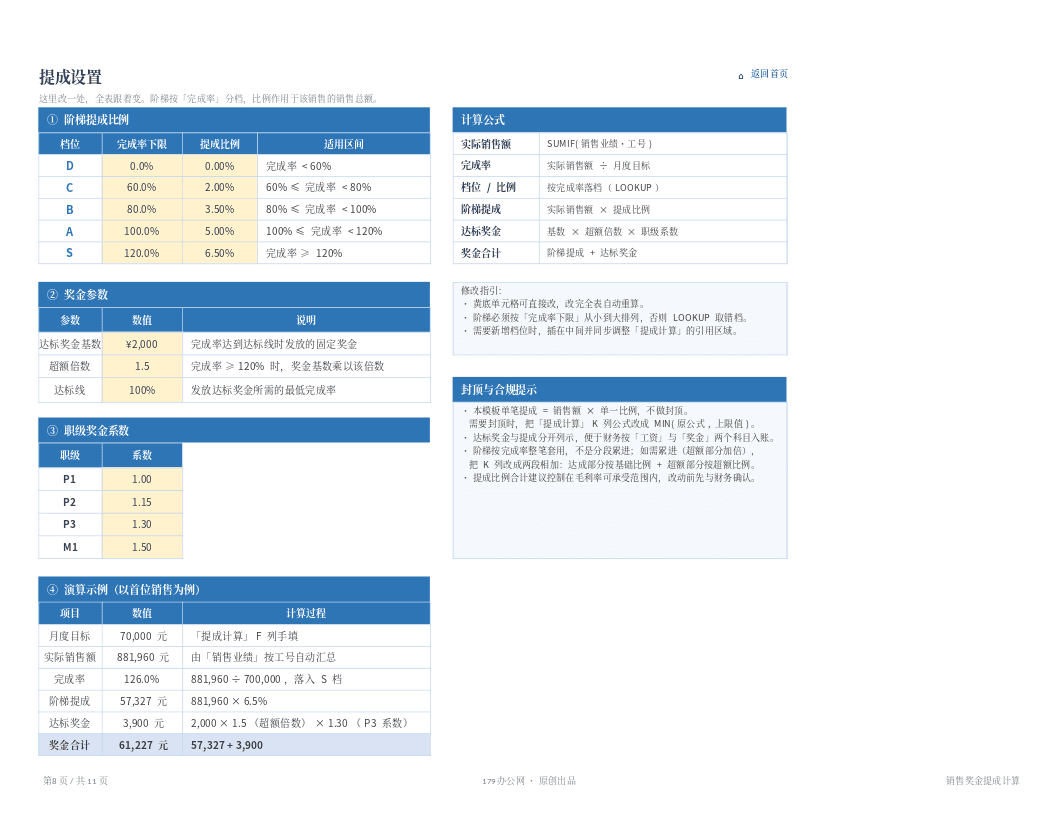1056x816 pixels.
Task: Click the 完成率 ≥ 120% range cell
Action: (343, 252)
